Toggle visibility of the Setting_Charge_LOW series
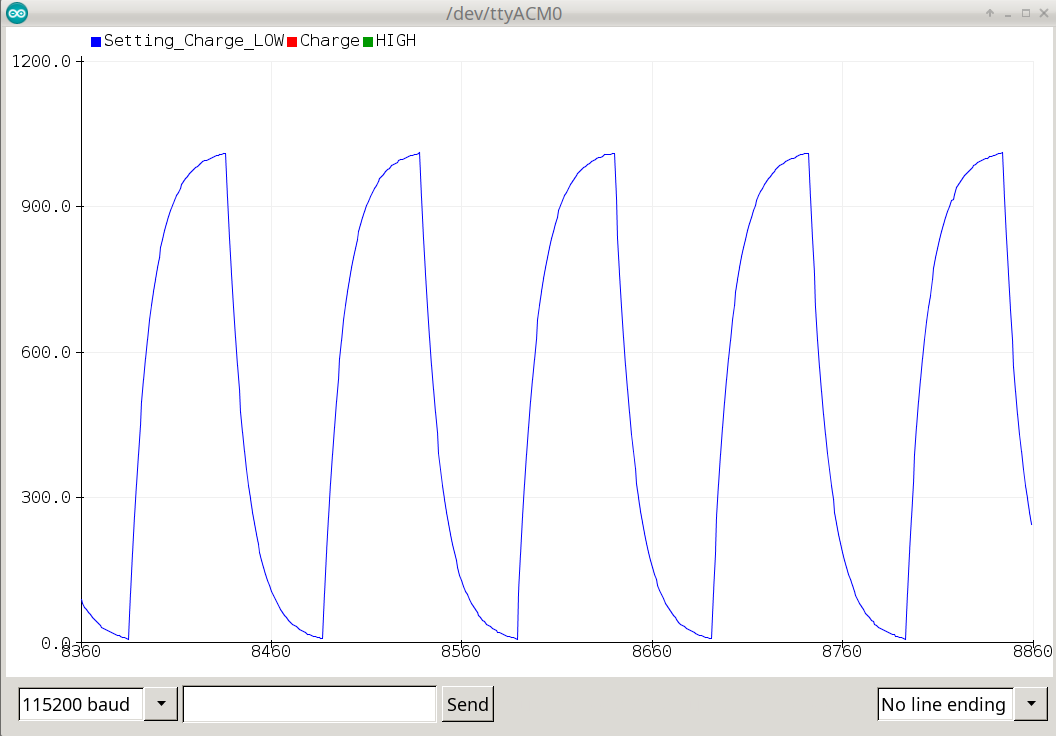This screenshot has height=736, width=1056. (94, 41)
